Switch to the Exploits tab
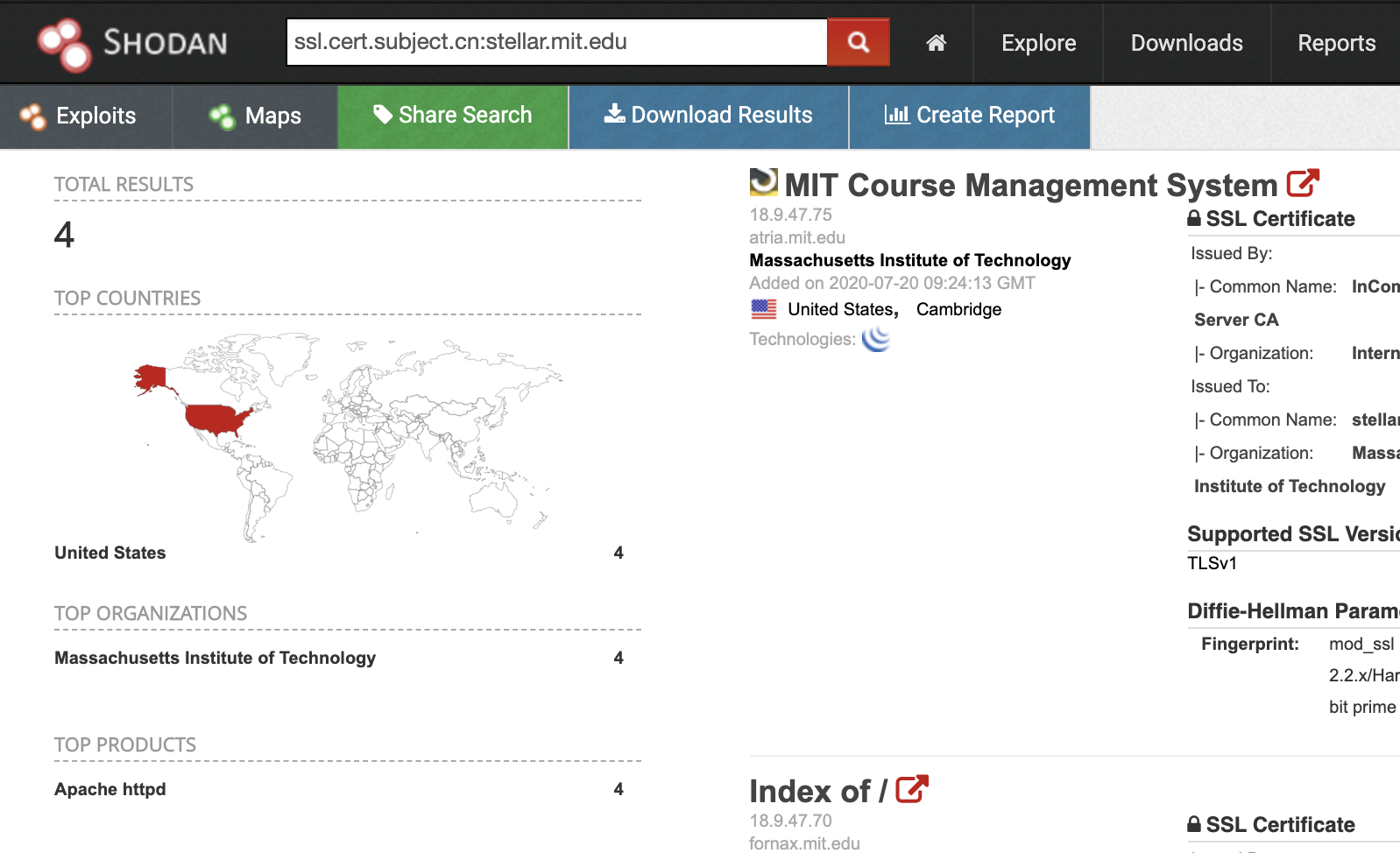Viewport: 1400px width, 853px height. [x=86, y=116]
